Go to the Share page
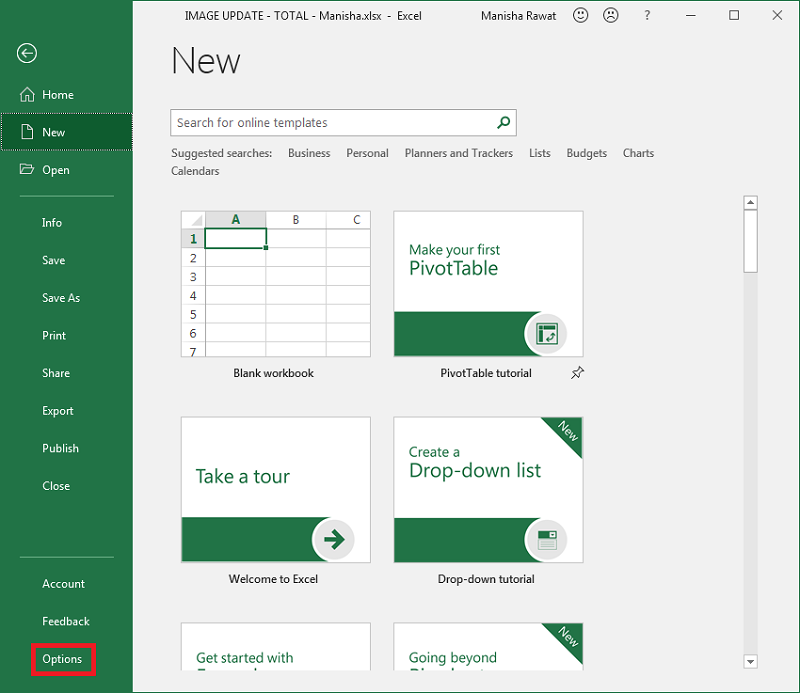The width and height of the screenshot is (800, 693). pyautogui.click(x=56, y=373)
